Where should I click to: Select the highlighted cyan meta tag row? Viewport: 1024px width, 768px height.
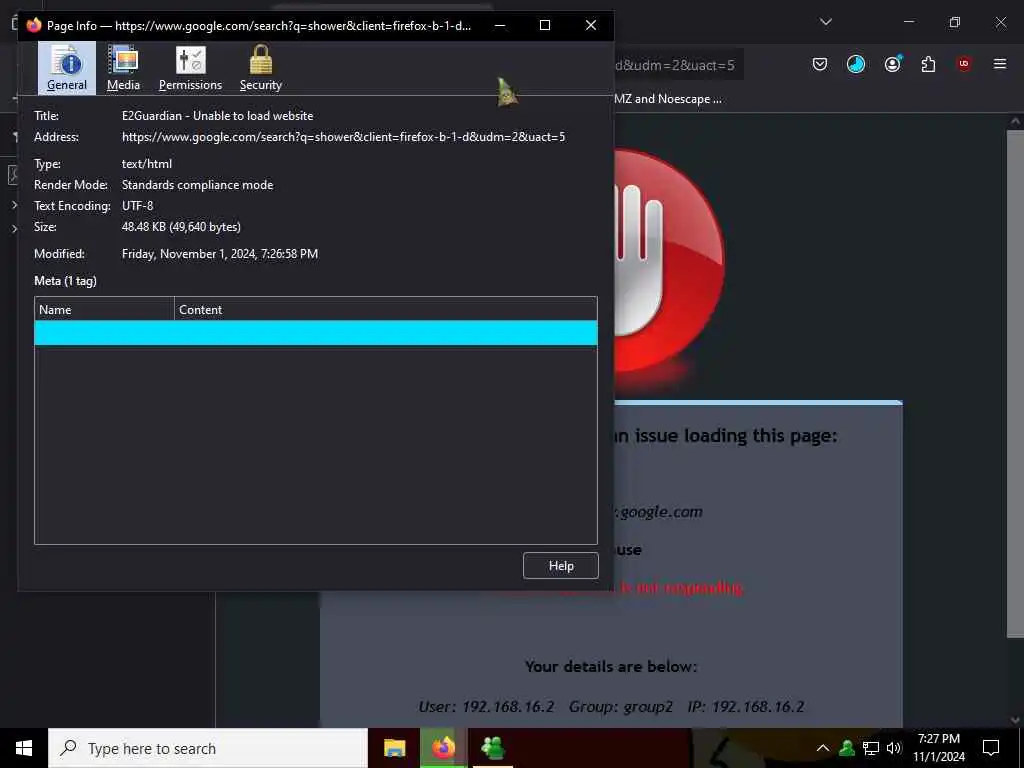tap(315, 332)
